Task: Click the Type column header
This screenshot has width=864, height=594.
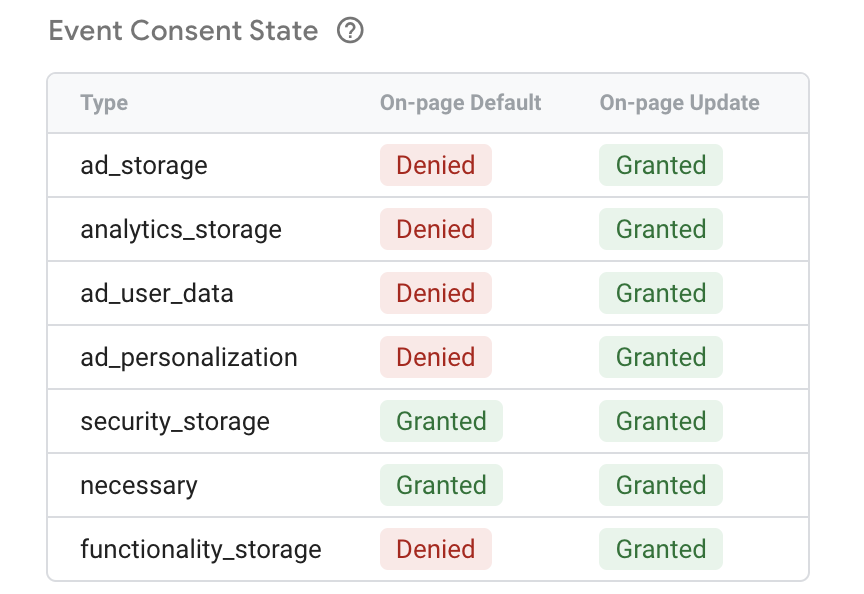Action: tap(104, 103)
